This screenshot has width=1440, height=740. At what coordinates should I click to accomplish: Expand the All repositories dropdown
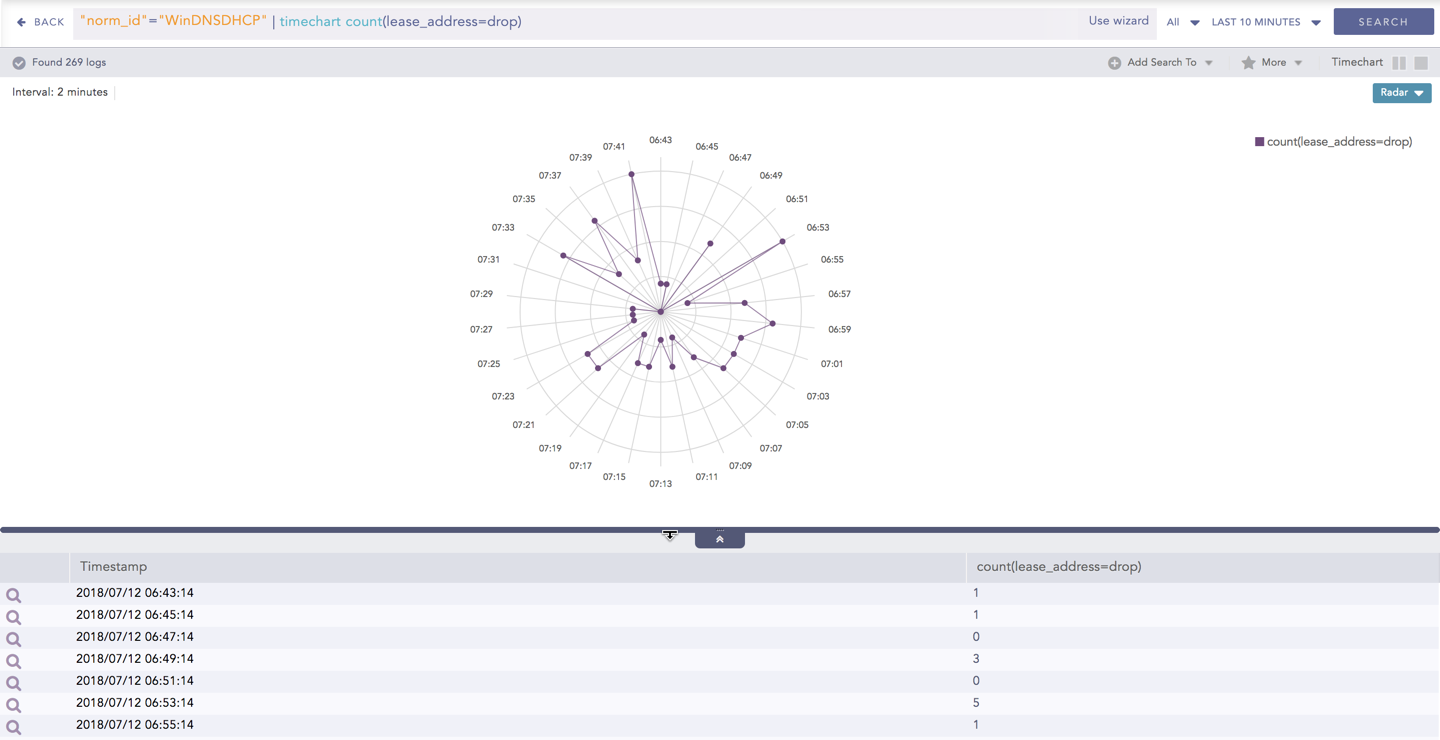coord(1182,22)
